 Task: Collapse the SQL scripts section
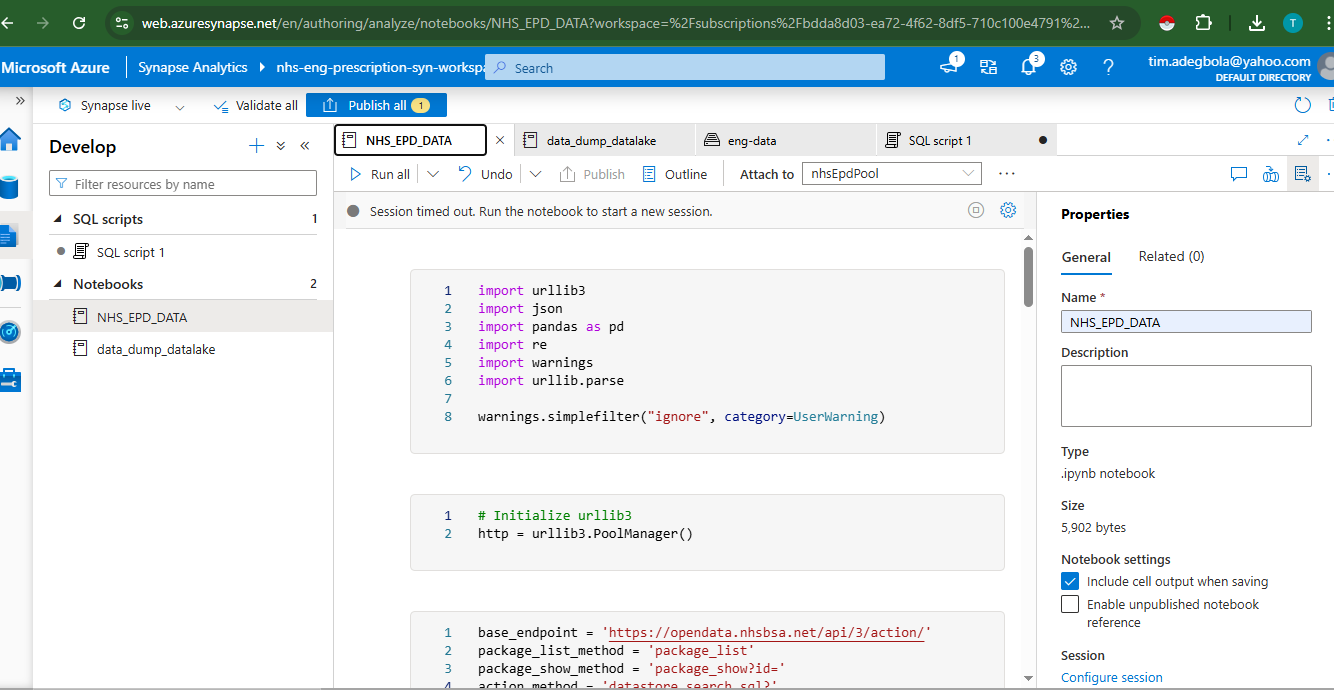point(59,219)
